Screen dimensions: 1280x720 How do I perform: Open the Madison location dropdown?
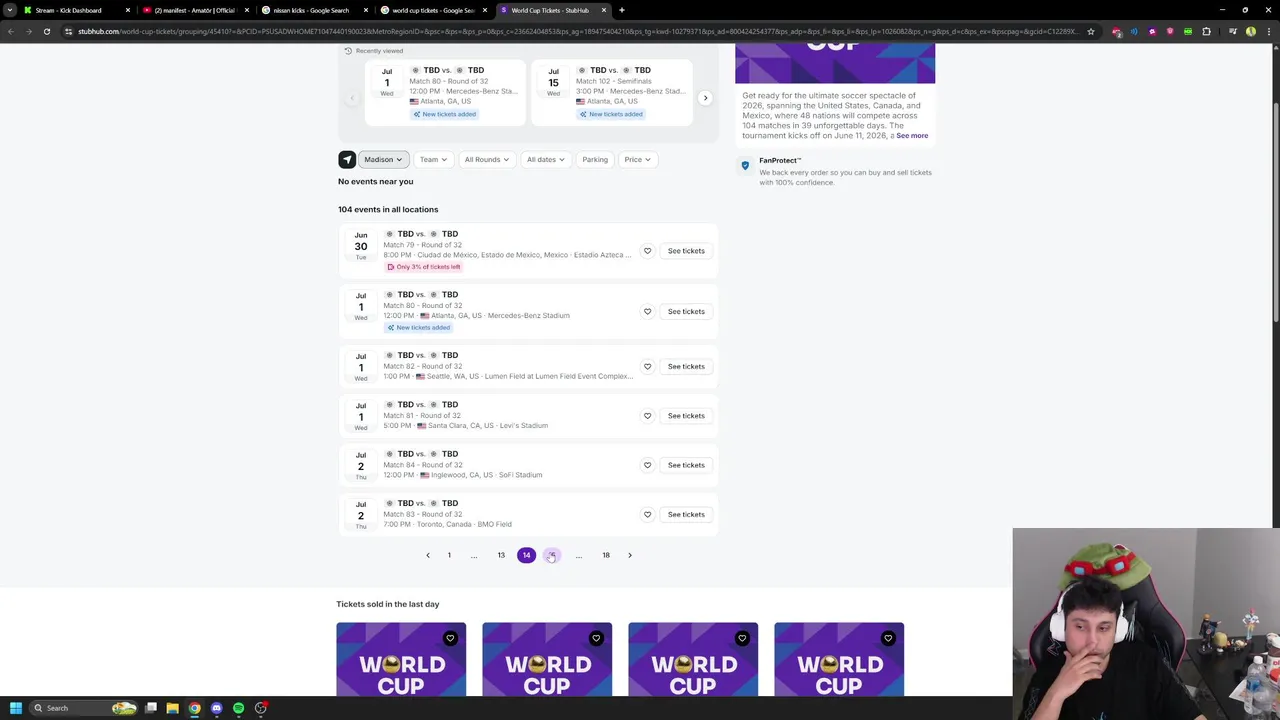coord(383,159)
